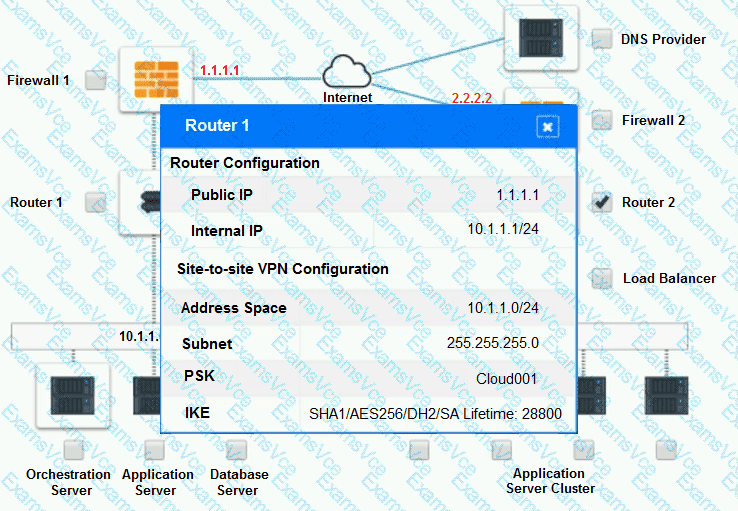Click the Firewall 1 brick wall icon

click(x=153, y=80)
